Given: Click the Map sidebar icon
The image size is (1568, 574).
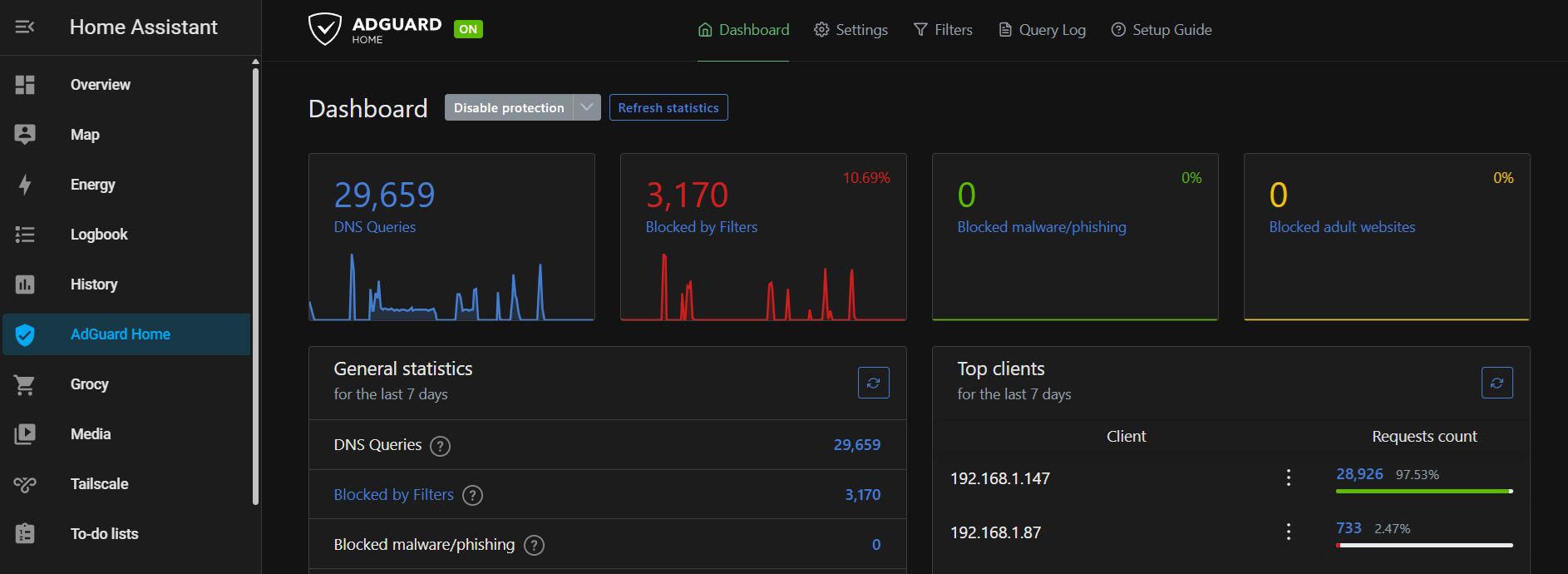Looking at the screenshot, I should coord(25,135).
